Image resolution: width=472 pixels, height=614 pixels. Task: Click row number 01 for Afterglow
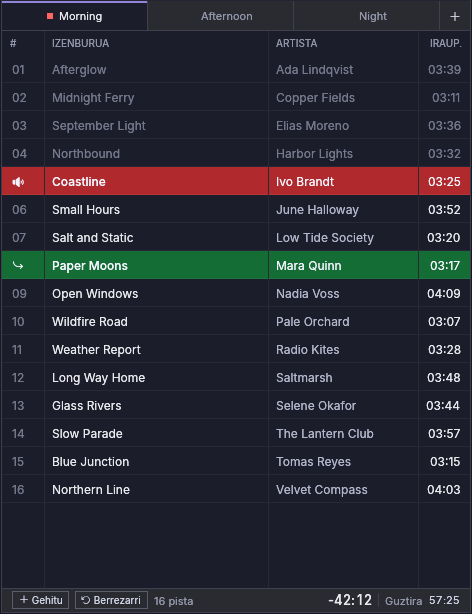[x=18, y=70]
